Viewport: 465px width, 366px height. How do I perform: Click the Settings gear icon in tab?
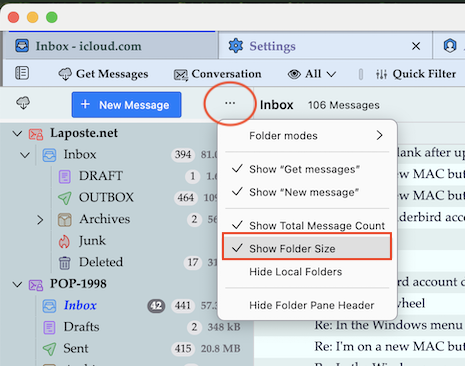point(236,46)
